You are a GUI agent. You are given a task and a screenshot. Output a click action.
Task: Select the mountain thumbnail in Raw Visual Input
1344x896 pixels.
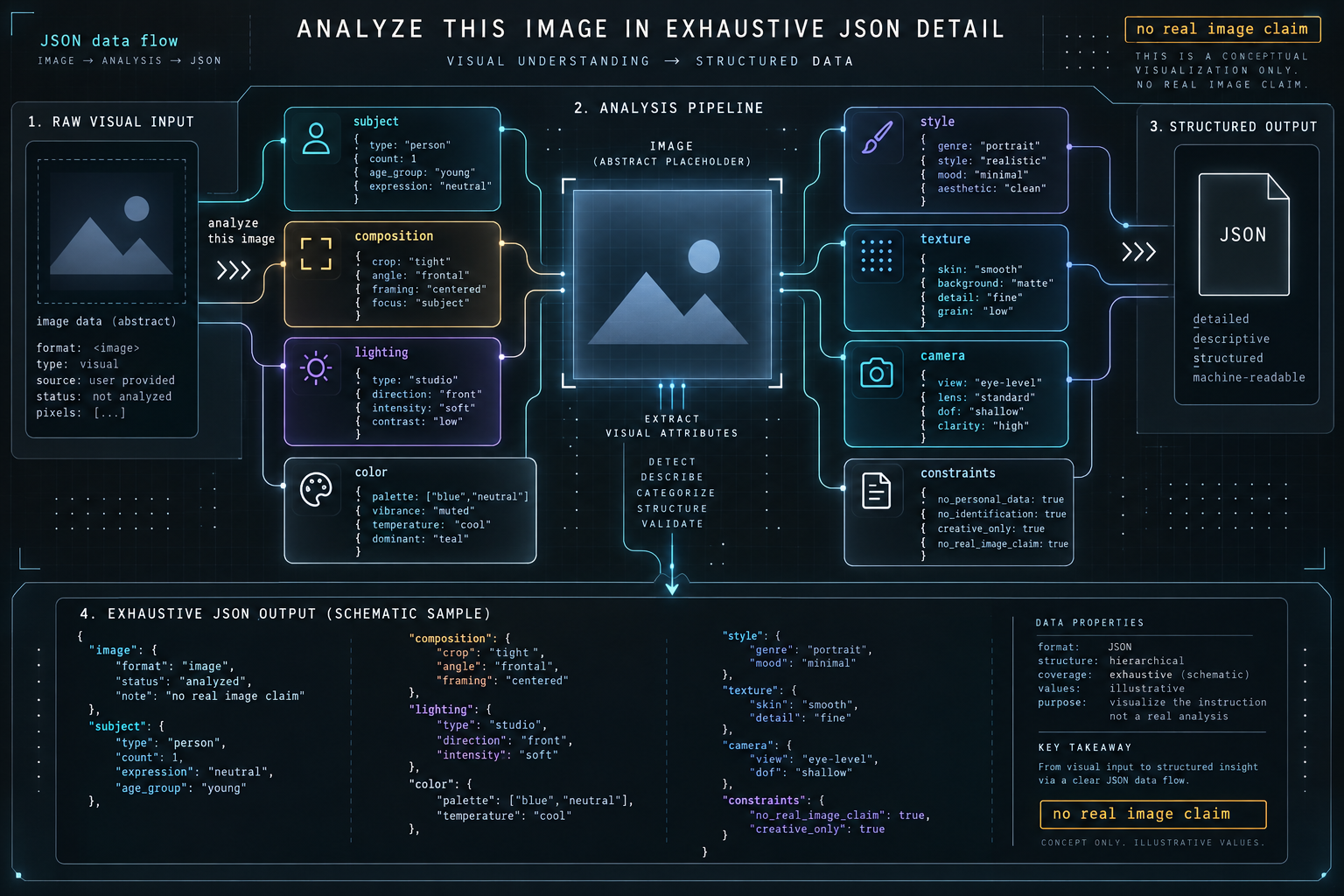point(112,231)
